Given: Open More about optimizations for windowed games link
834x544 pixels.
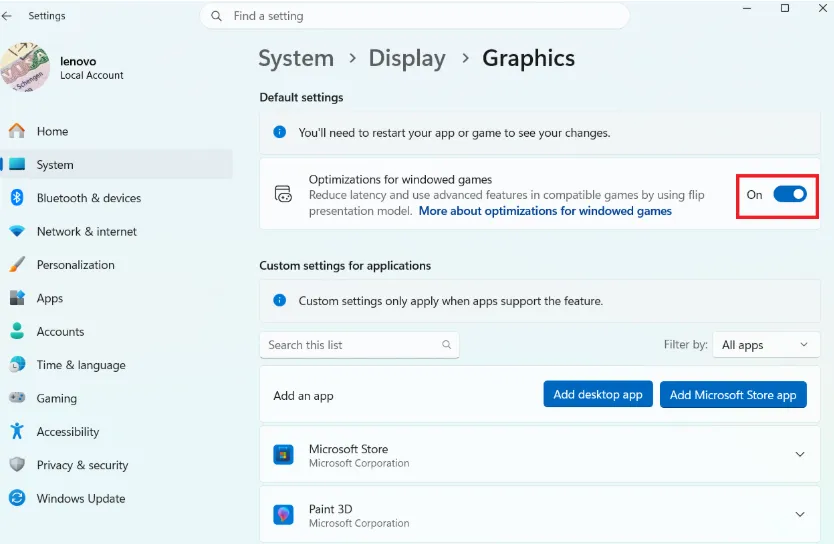Looking at the screenshot, I should click(x=545, y=211).
